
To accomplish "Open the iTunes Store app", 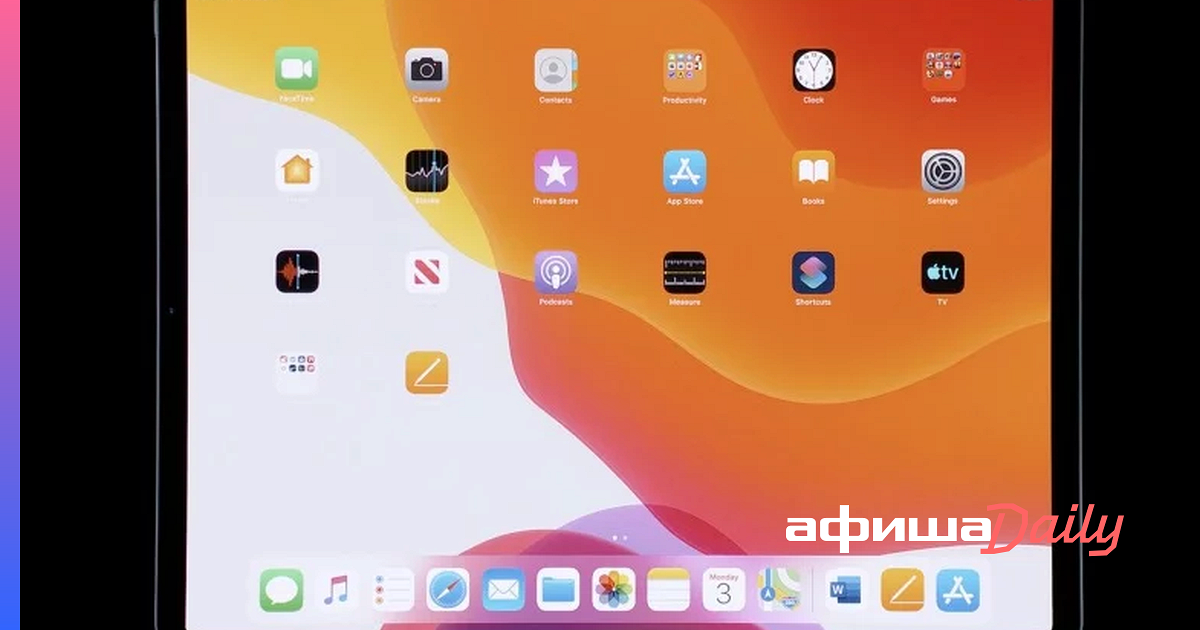I will [x=555, y=171].
